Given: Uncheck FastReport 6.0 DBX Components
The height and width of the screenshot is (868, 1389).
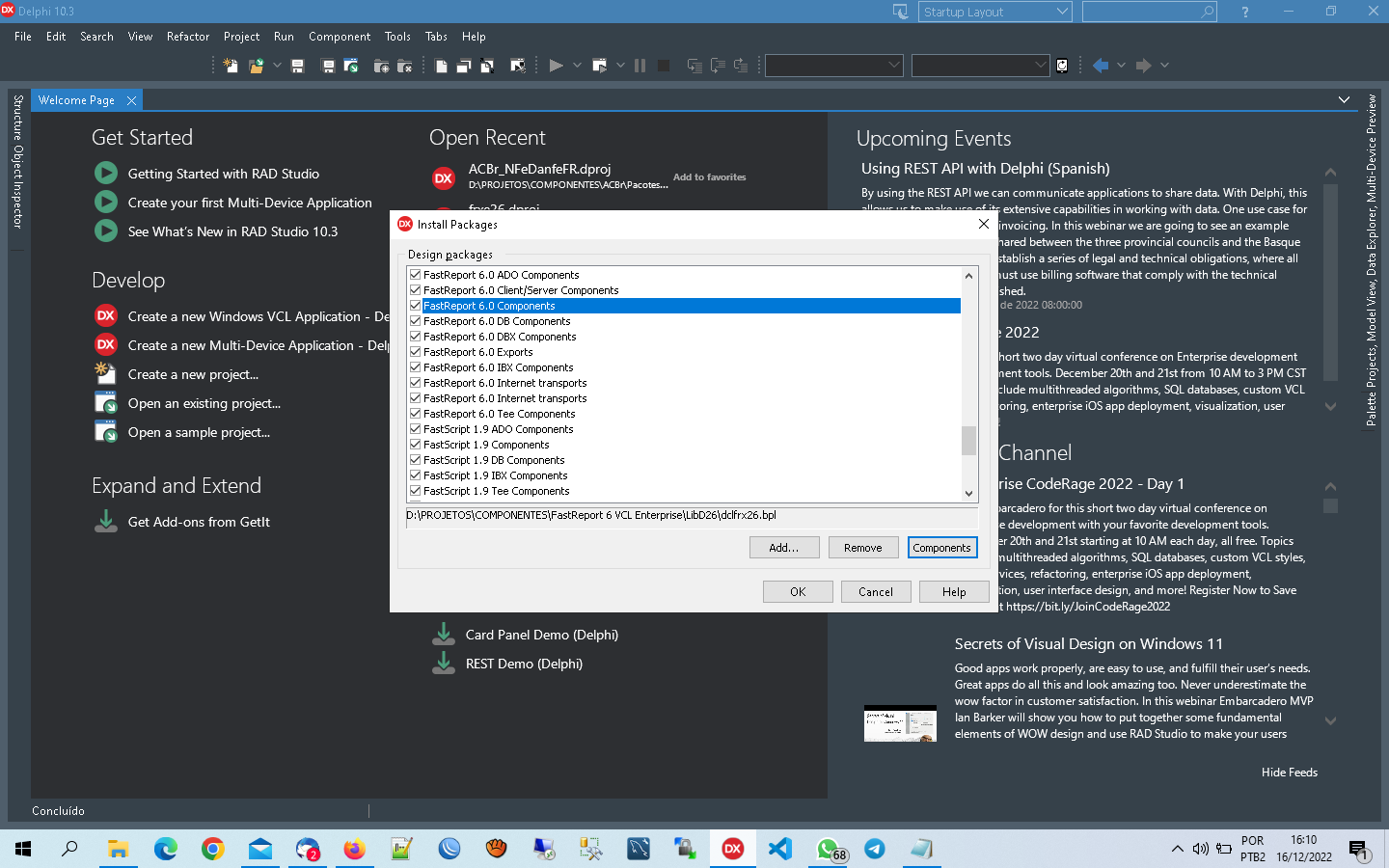Looking at the screenshot, I should 416,337.
